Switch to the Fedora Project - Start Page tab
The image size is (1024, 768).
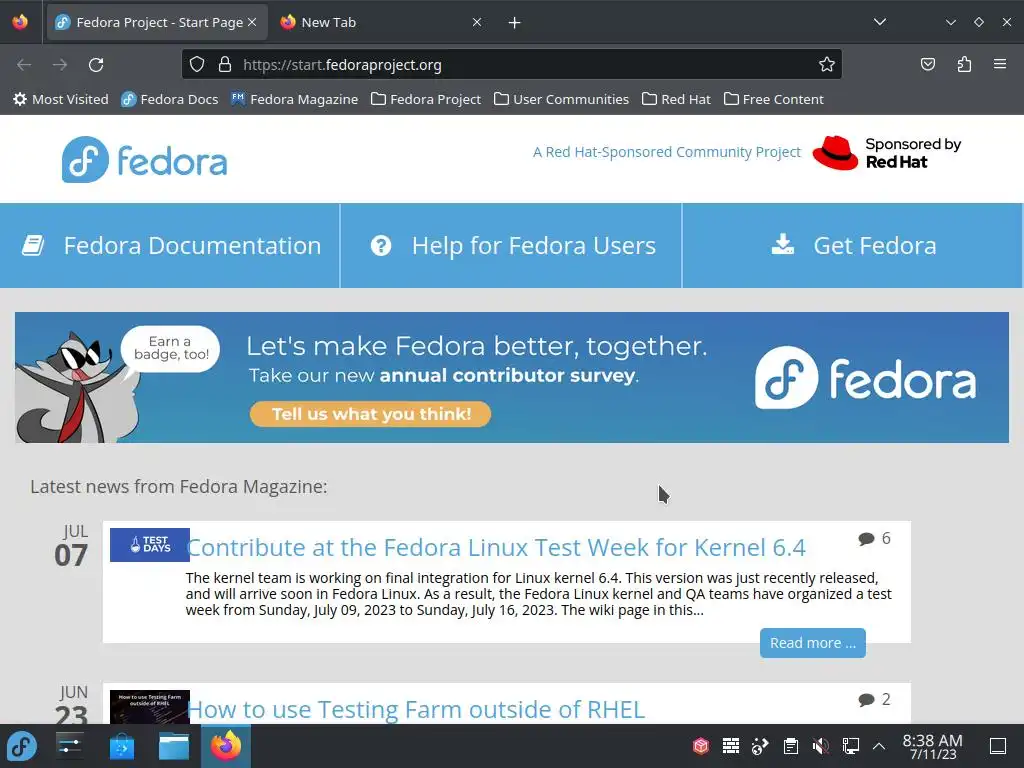click(x=157, y=22)
